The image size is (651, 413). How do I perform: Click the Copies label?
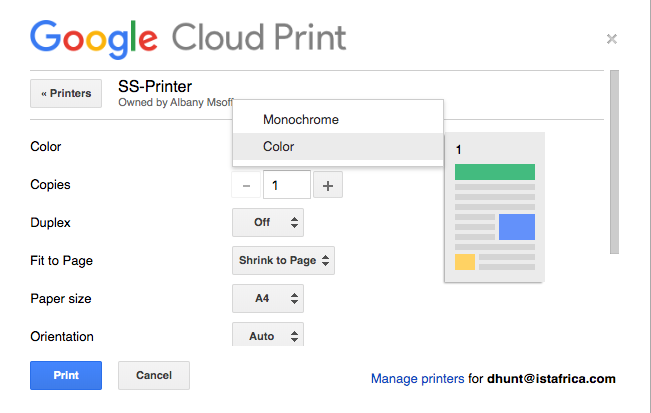click(50, 184)
